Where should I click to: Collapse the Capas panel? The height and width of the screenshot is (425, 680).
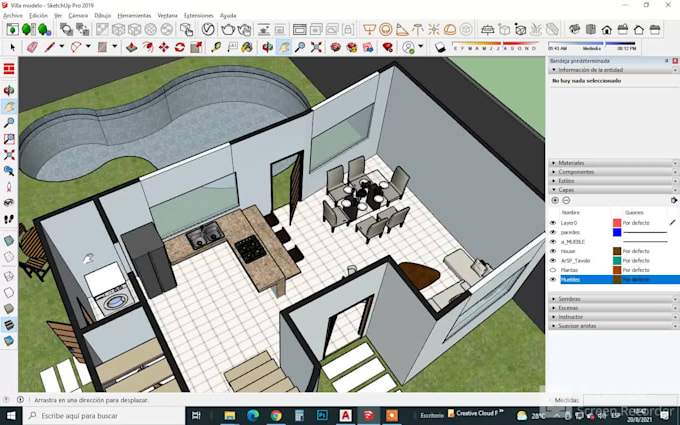coord(614,190)
